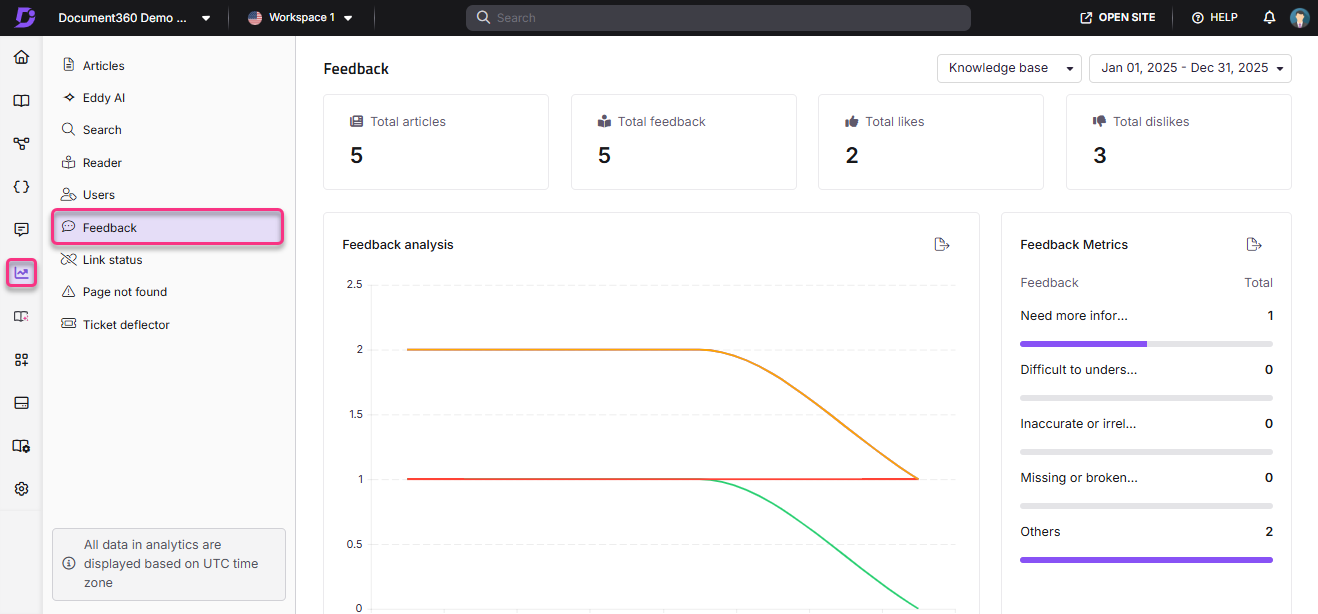Open the comments speech bubble icon
This screenshot has height=614, width=1318.
tap(21, 229)
